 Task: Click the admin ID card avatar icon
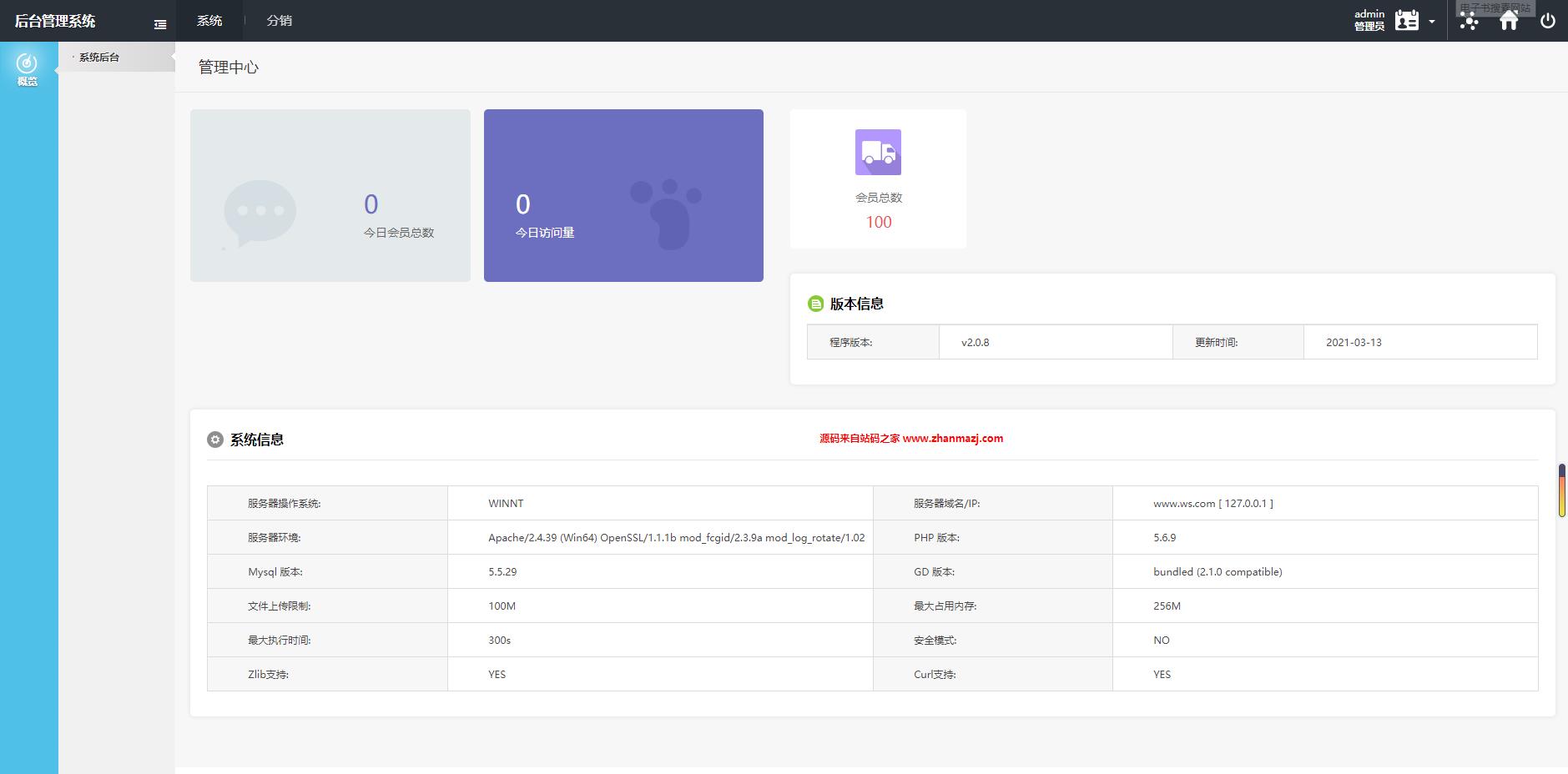[1407, 21]
